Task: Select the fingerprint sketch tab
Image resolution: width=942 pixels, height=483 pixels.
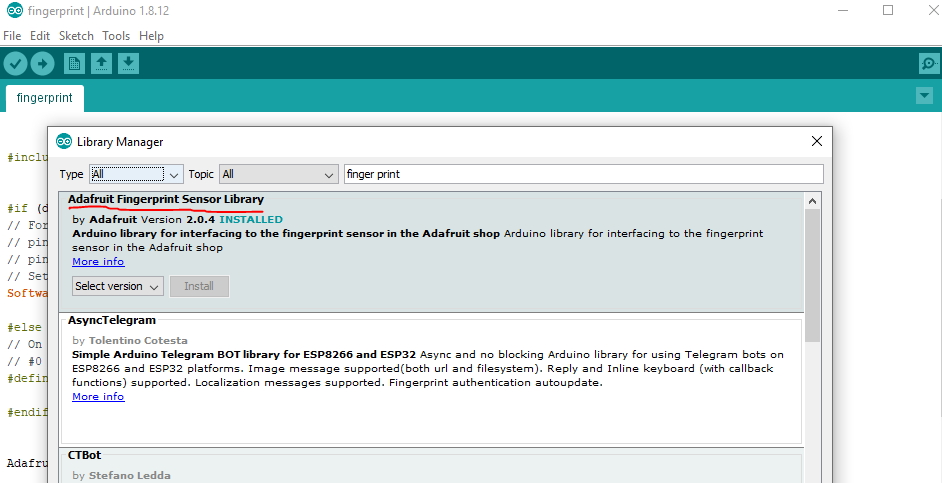Action: tap(44, 98)
